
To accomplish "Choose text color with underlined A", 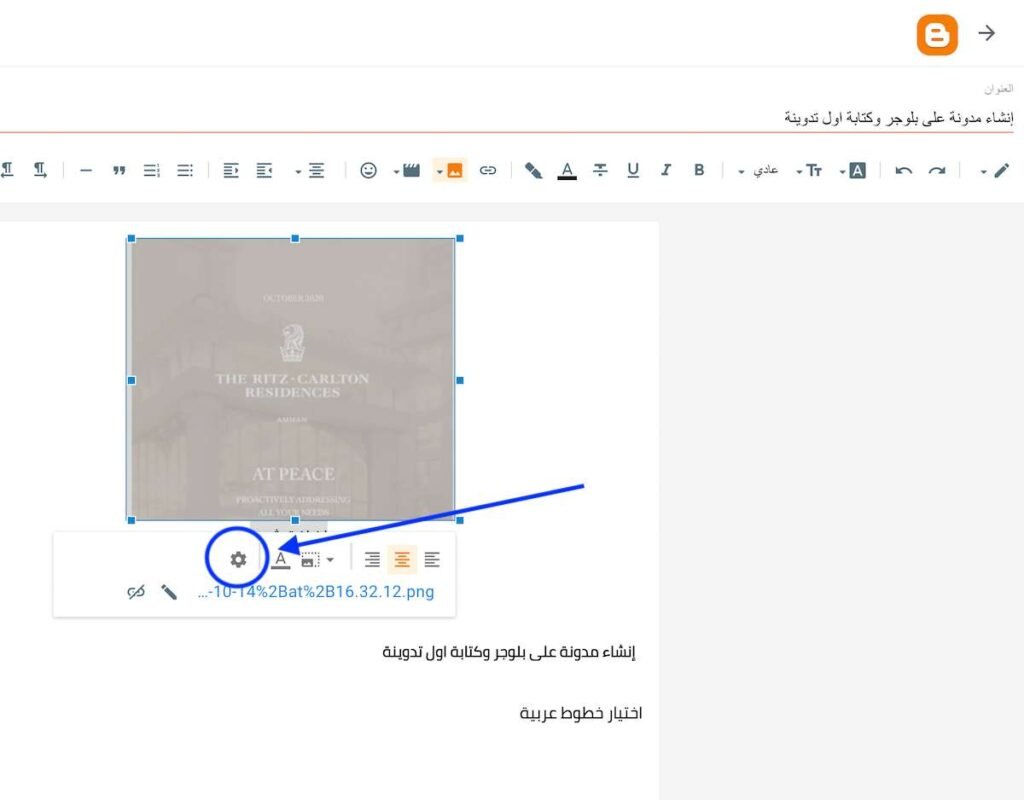I will 567,171.
